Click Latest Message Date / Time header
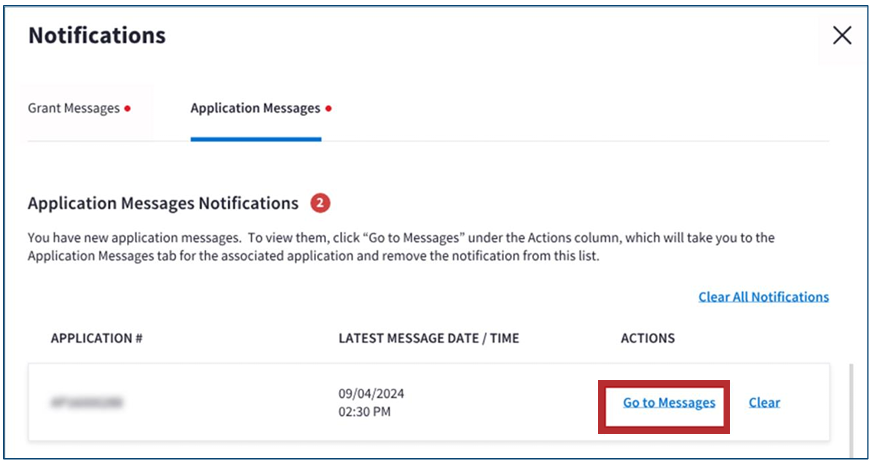This screenshot has height=464, width=875. coord(428,338)
